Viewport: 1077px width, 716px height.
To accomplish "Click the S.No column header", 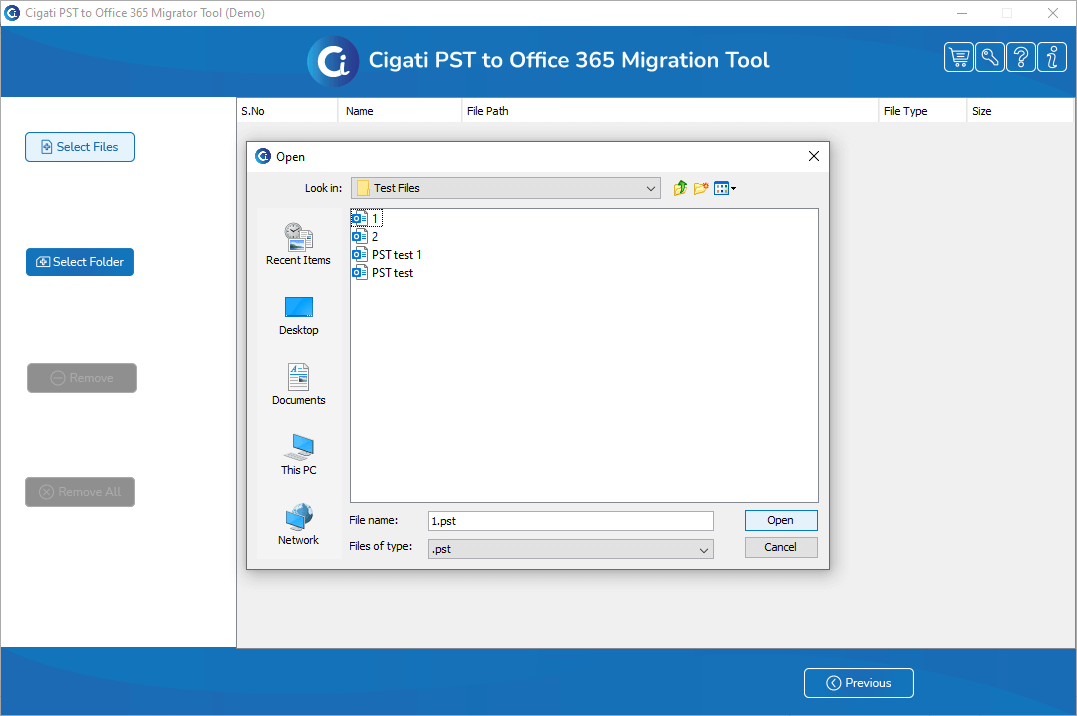I will pyautogui.click(x=287, y=111).
